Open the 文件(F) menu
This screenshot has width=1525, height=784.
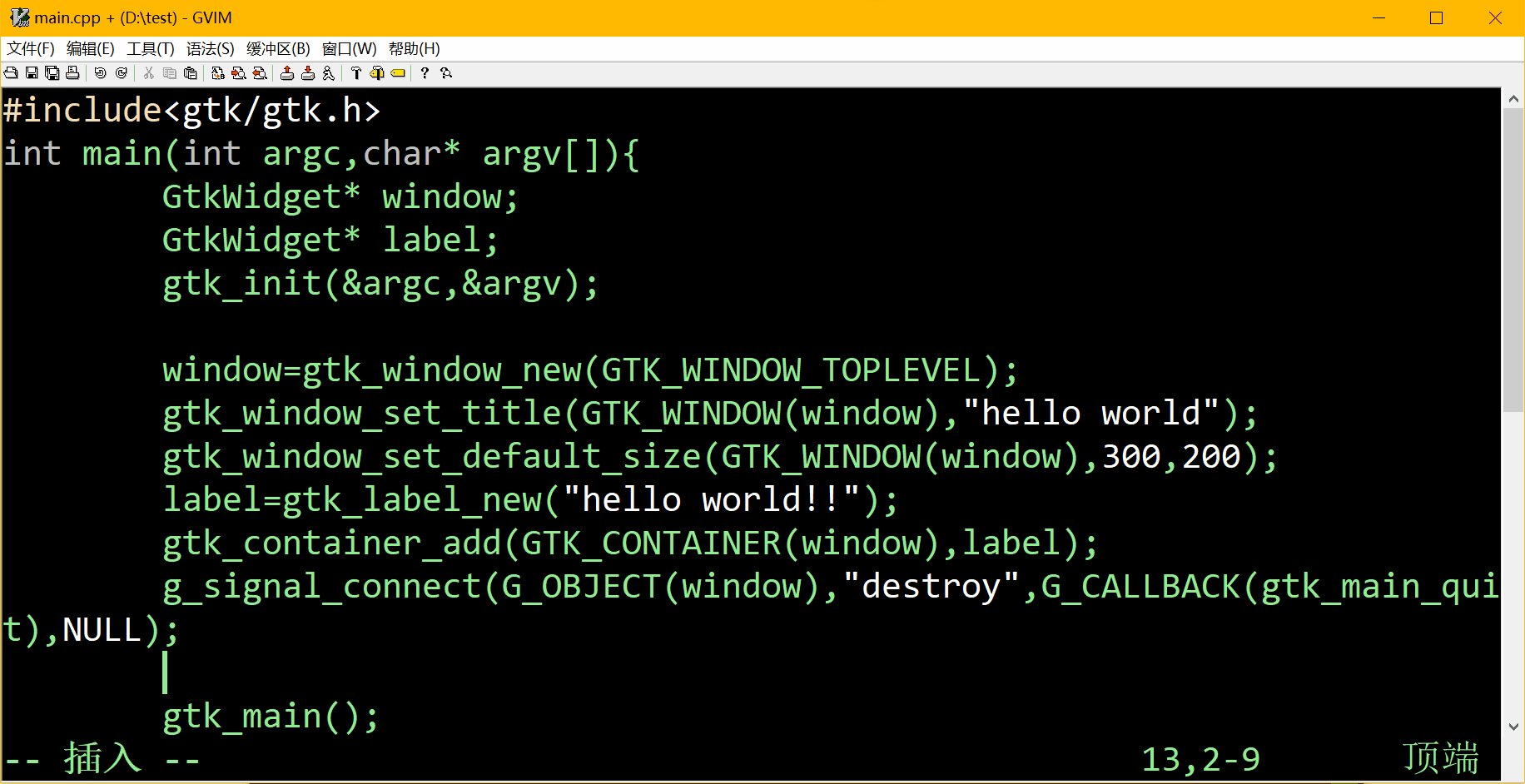pos(31,49)
